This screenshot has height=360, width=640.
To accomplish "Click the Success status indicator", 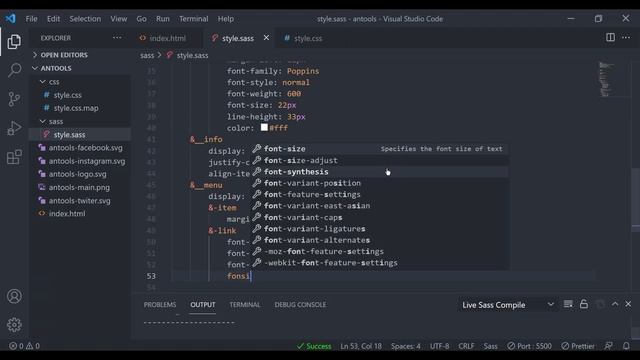I will click(314, 346).
